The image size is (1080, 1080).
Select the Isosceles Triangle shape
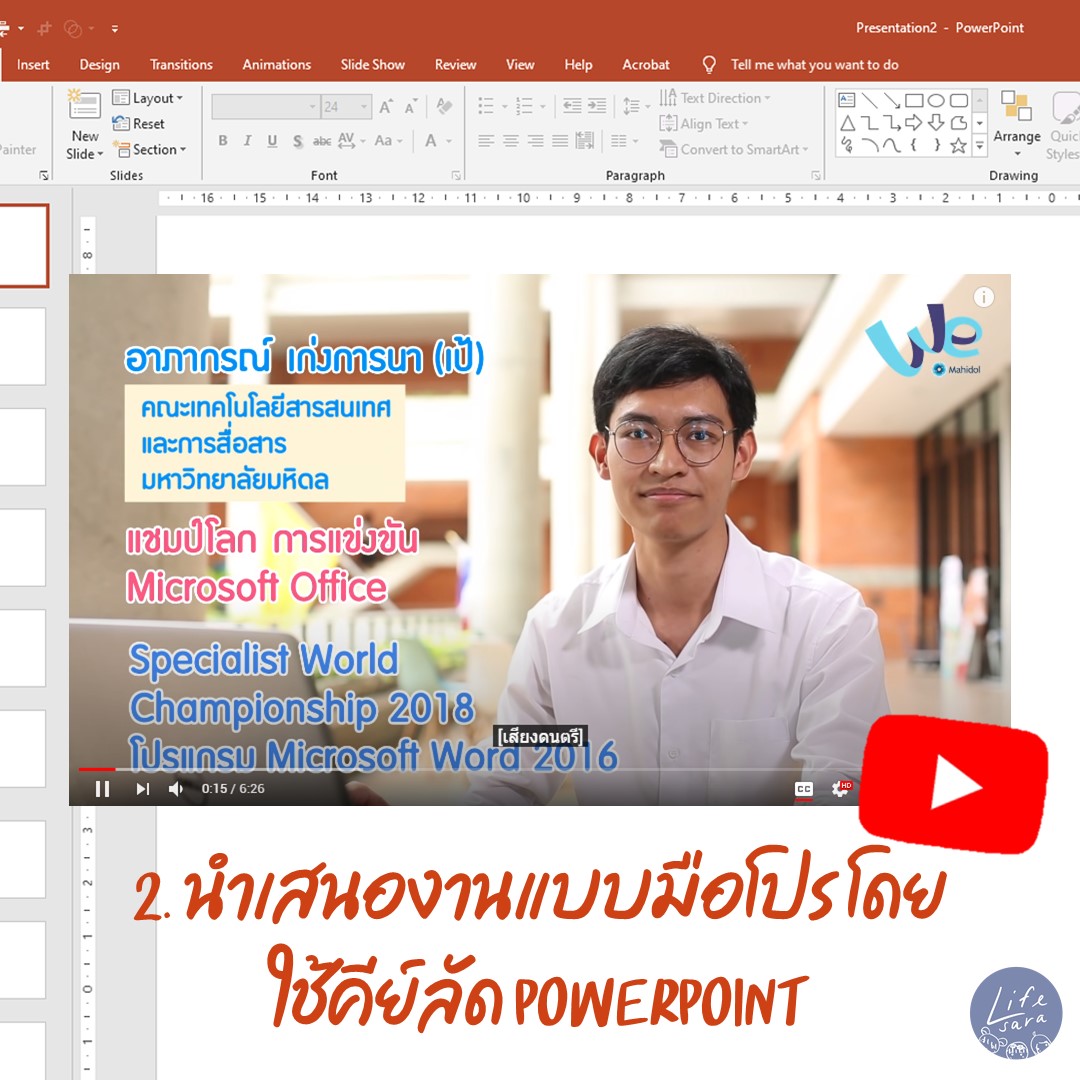click(x=847, y=123)
